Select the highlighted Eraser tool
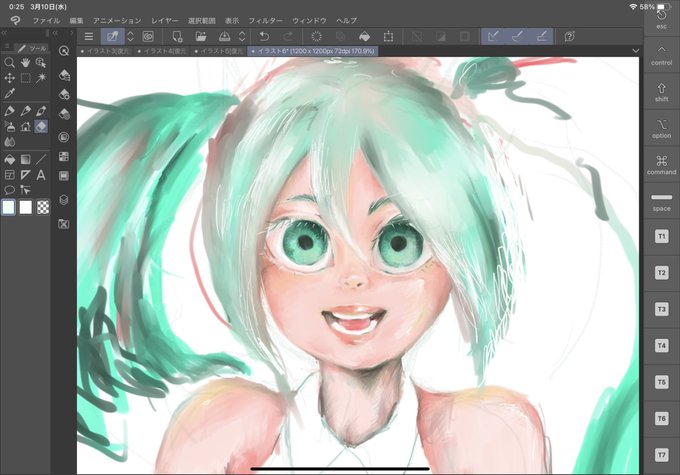Screen dimensions: 680x475 [41, 126]
